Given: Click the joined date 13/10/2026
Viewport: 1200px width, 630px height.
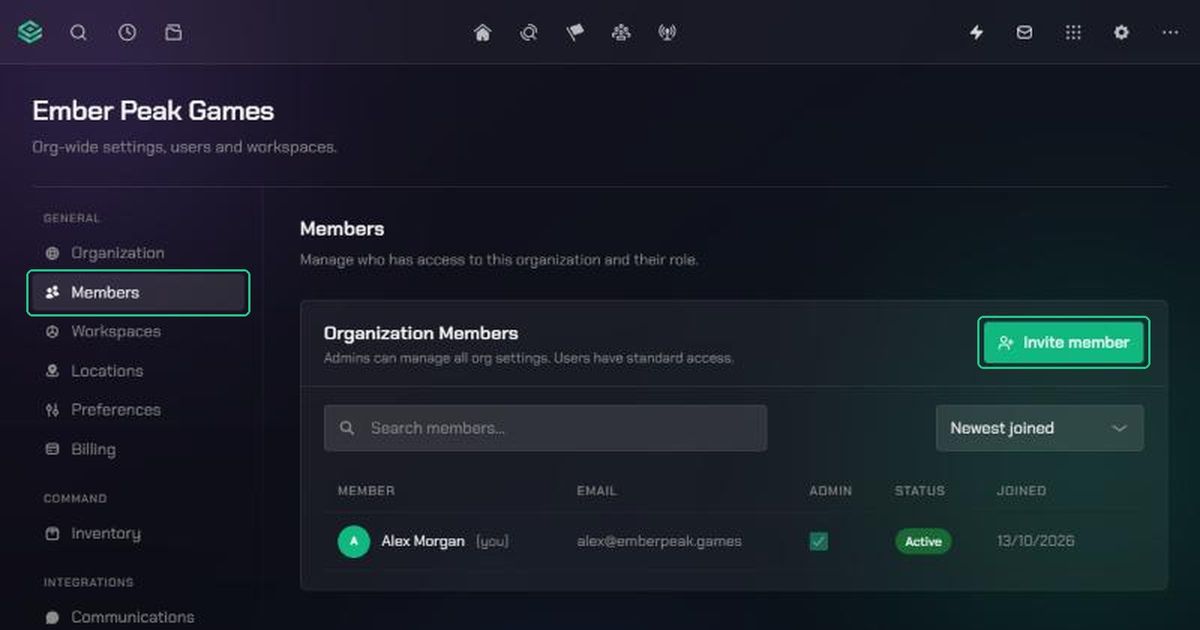Looking at the screenshot, I should 1036,541.
